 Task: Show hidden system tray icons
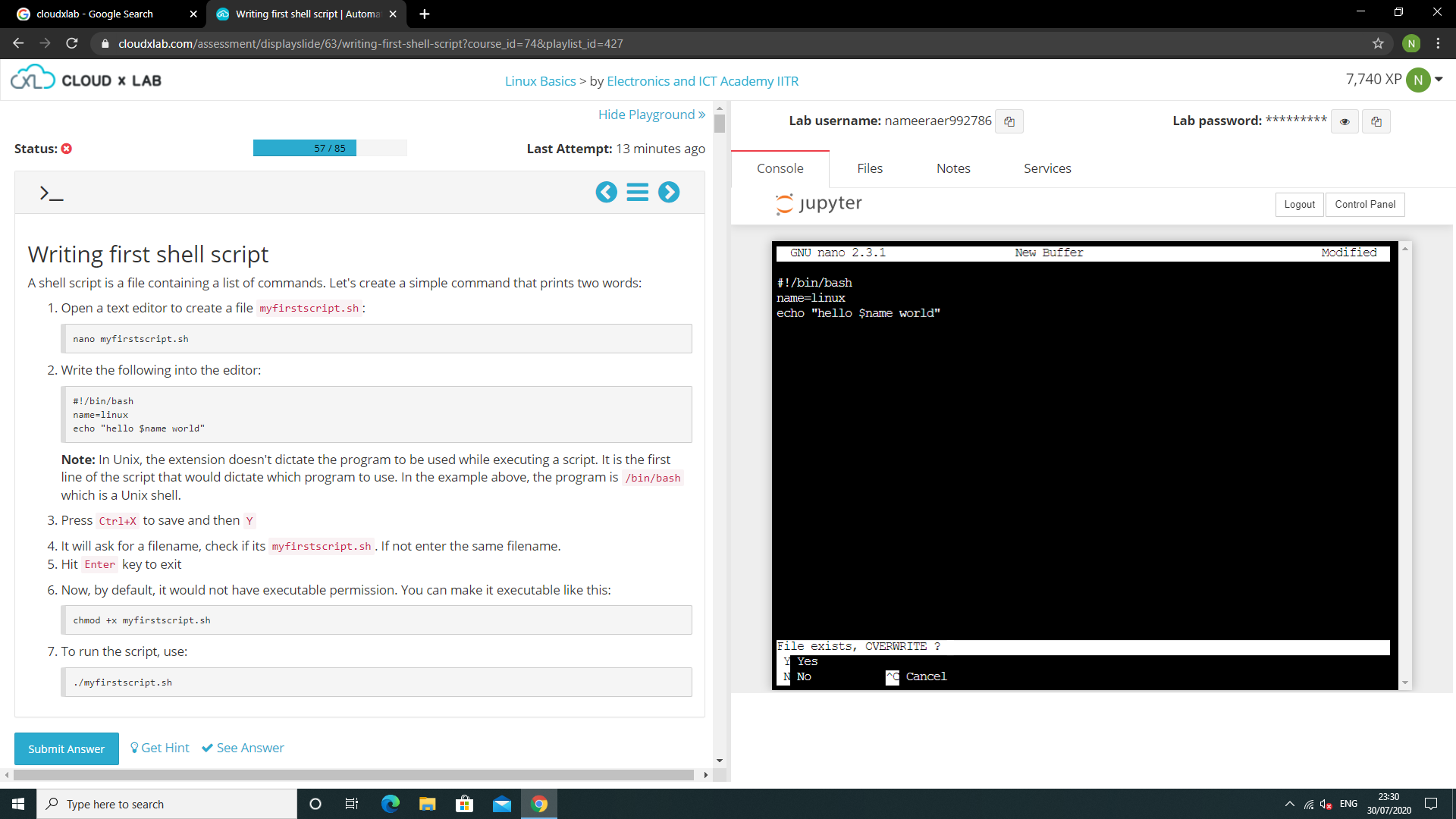pyautogui.click(x=1289, y=804)
